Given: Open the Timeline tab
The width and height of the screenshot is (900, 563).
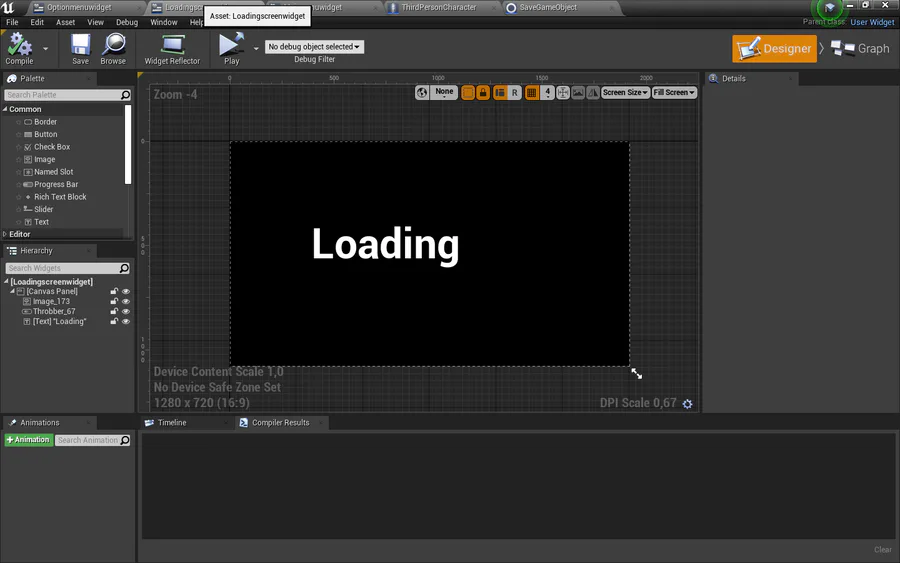Looking at the screenshot, I should [x=172, y=422].
